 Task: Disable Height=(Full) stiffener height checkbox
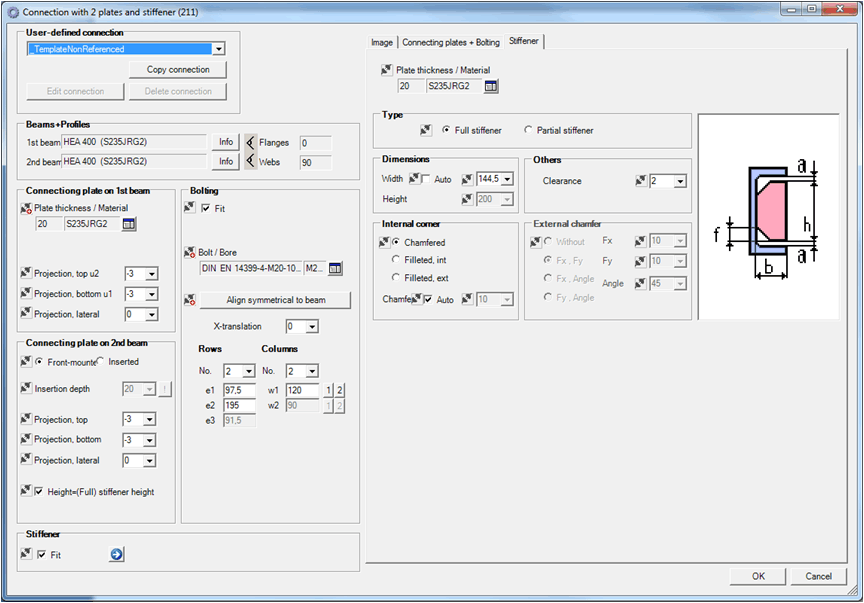[39, 492]
